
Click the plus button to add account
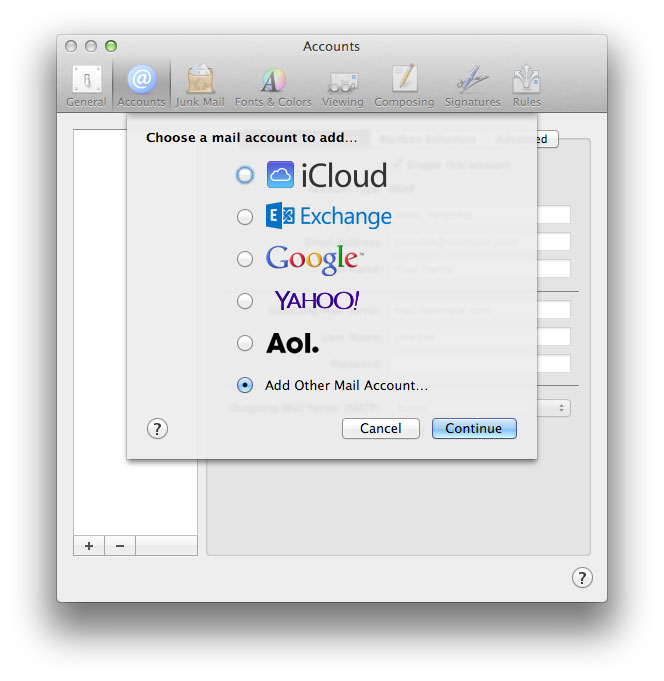tap(89, 545)
